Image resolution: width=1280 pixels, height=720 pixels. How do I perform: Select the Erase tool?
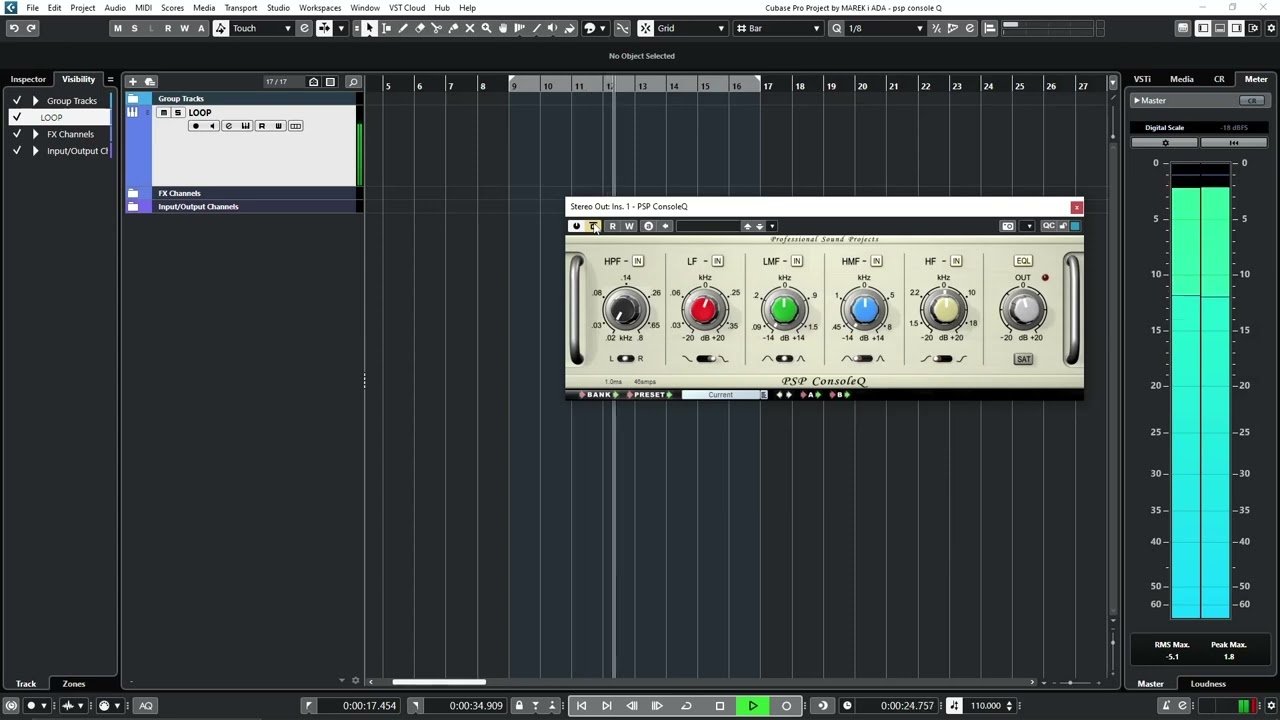420,28
